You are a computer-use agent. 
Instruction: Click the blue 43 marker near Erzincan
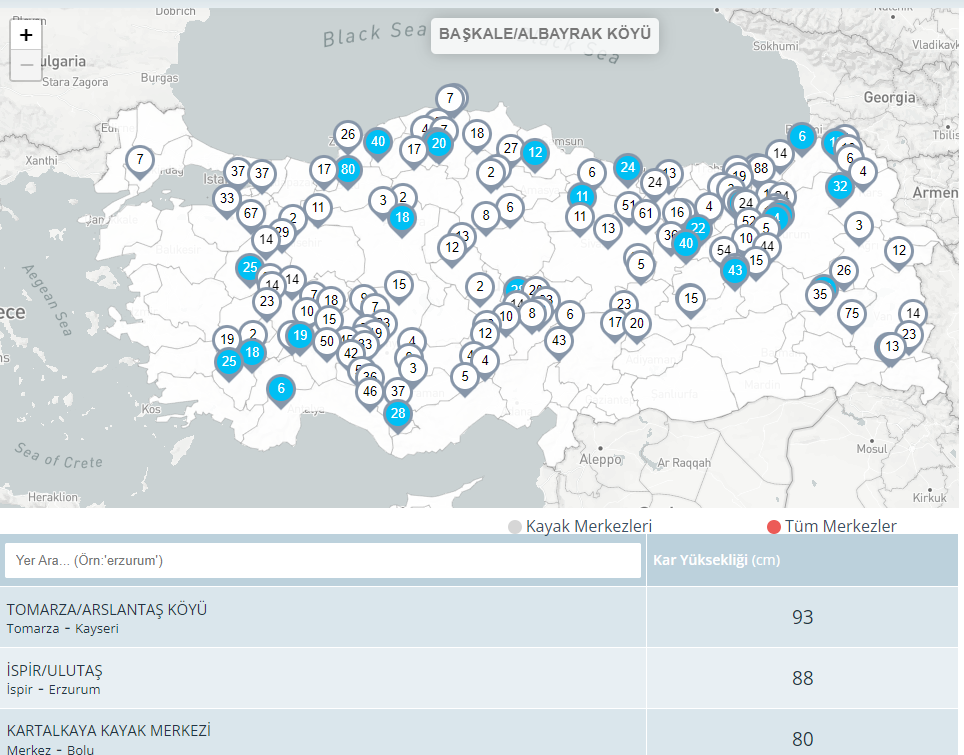(735, 271)
